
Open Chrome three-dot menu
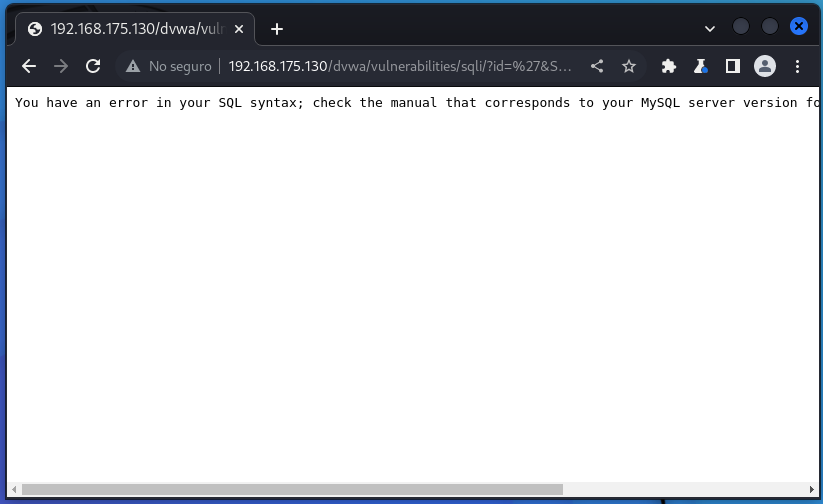point(797,66)
